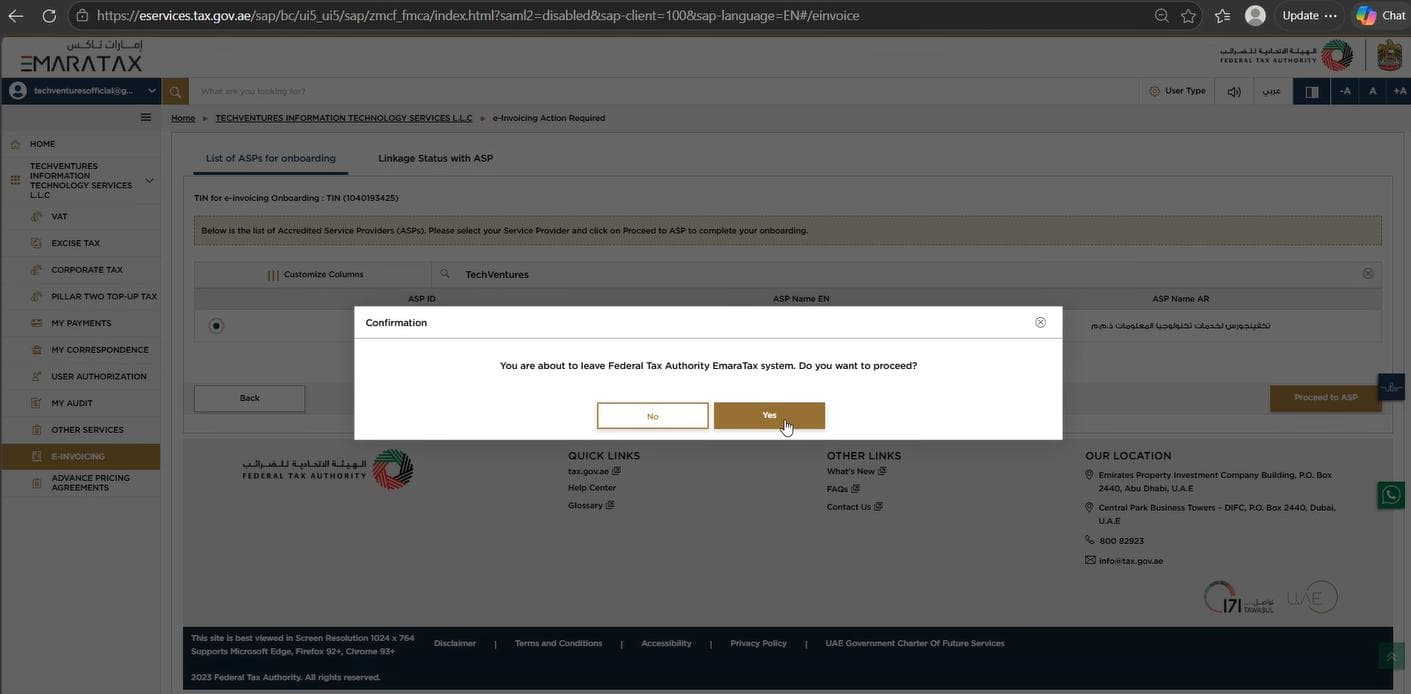Viewport: 1411px width, 694px height.
Task: Click the EmaraTax logo
Action: pos(81,57)
